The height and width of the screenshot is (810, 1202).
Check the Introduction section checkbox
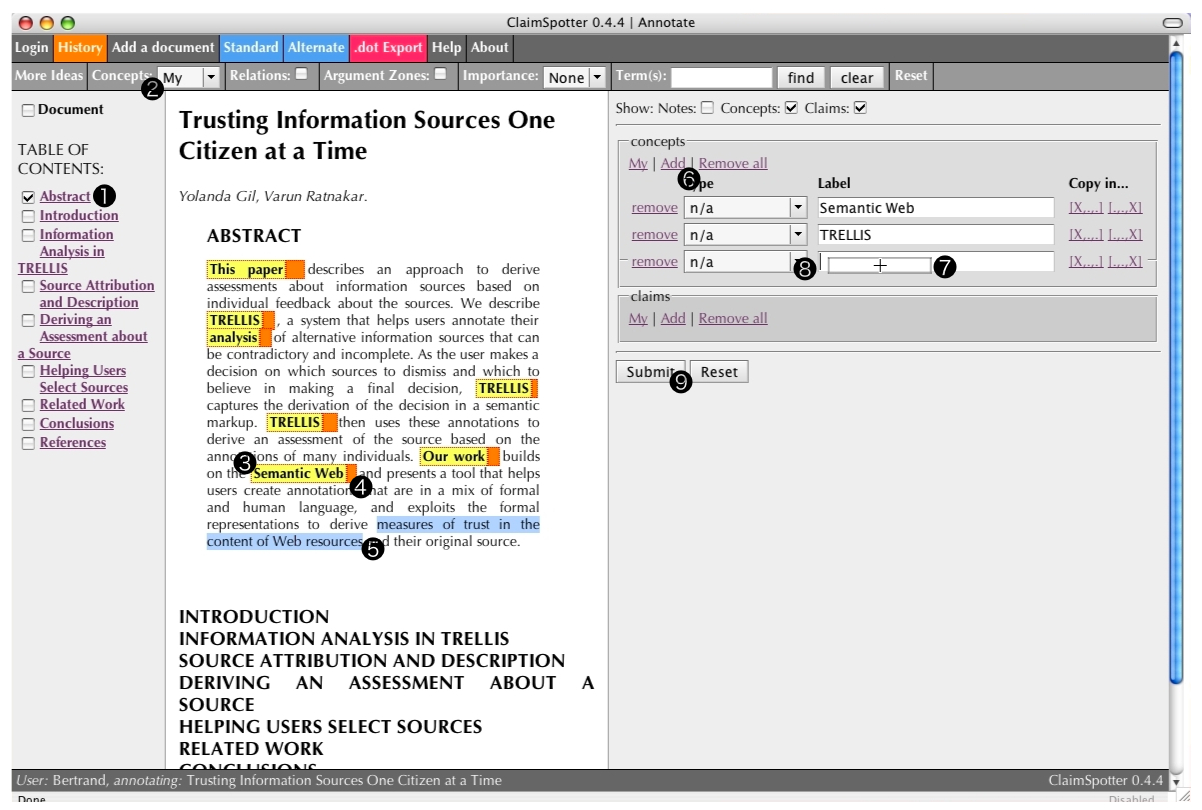28,216
